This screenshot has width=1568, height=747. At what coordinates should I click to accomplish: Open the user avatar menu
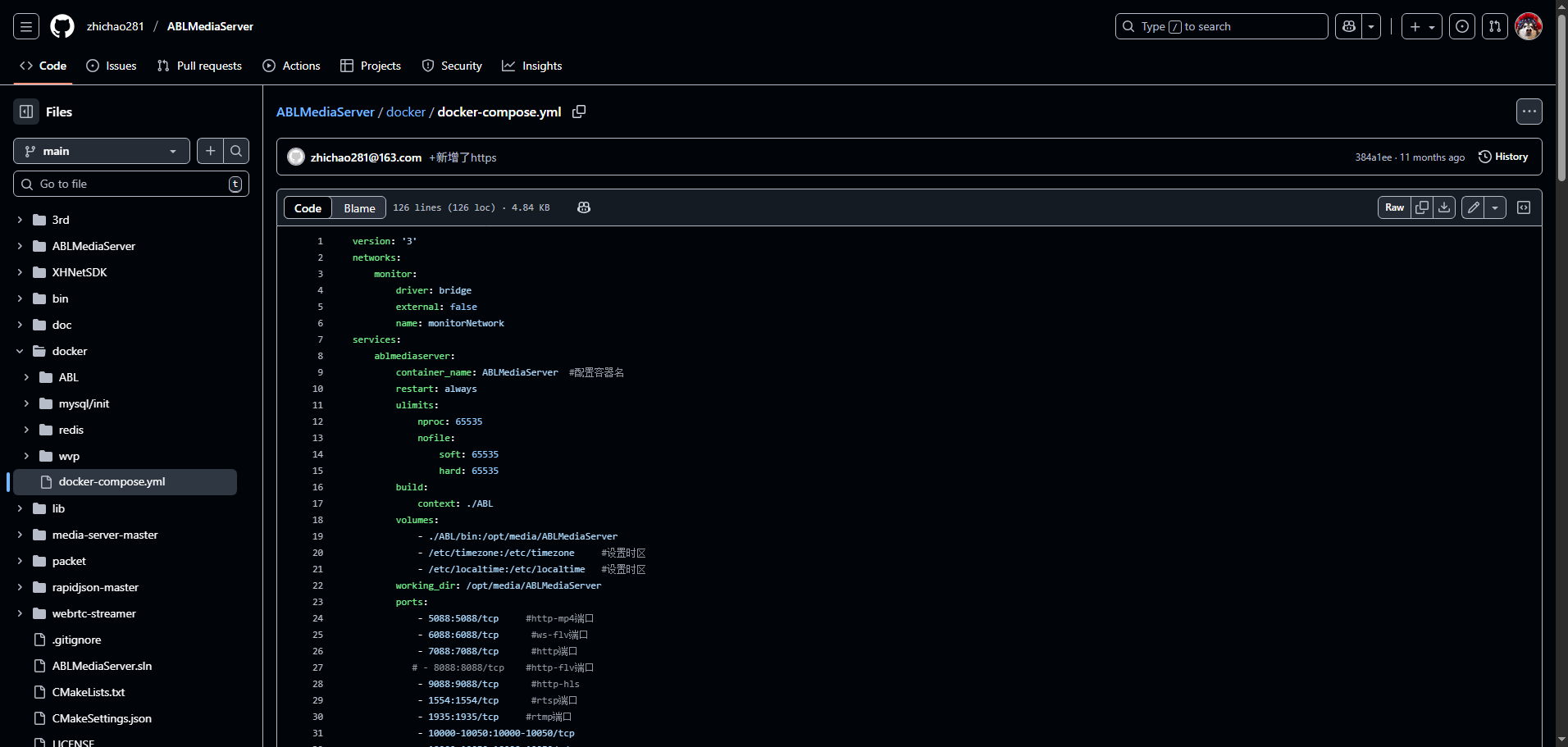(x=1529, y=26)
